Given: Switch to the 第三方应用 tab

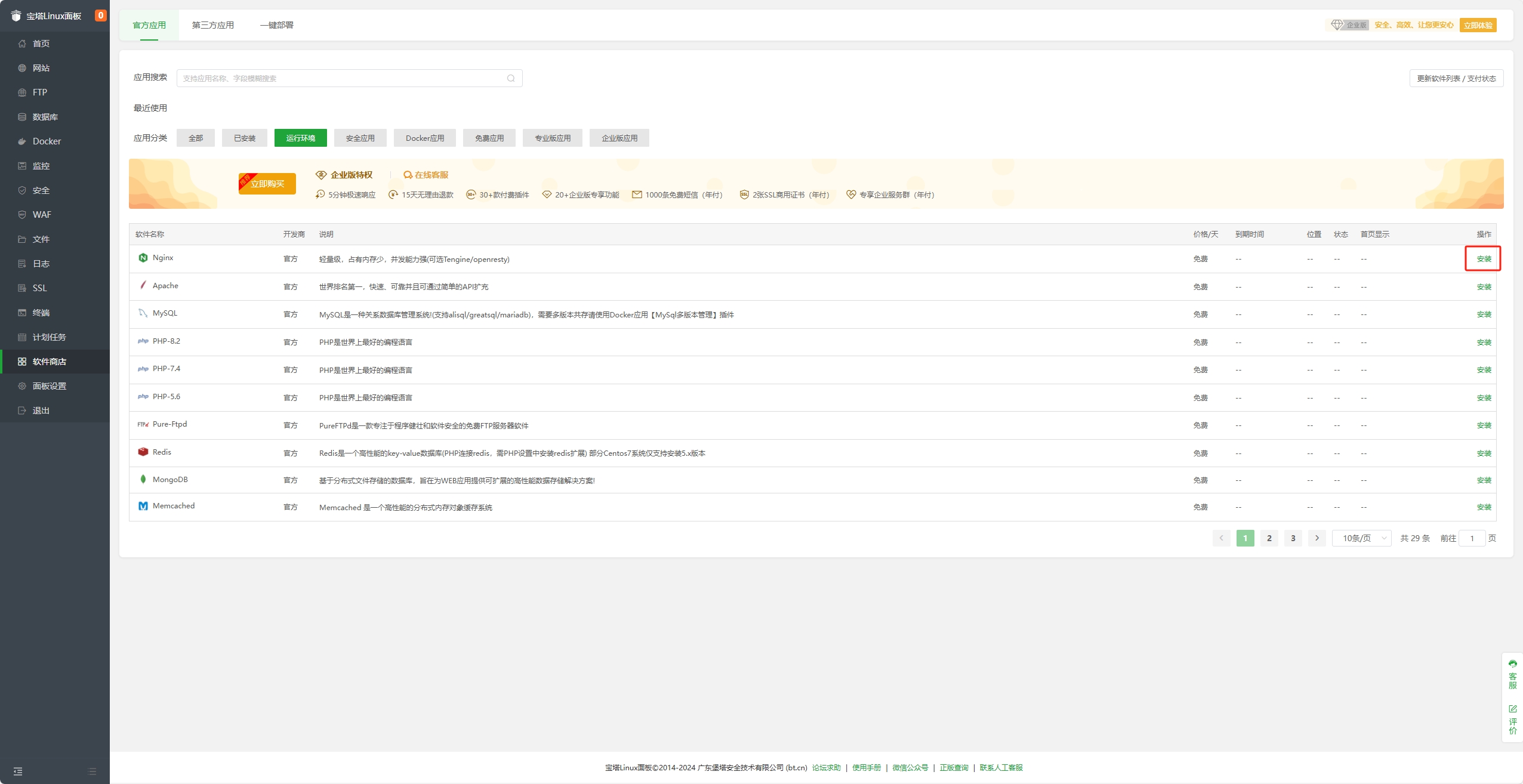Looking at the screenshot, I should tap(213, 25).
